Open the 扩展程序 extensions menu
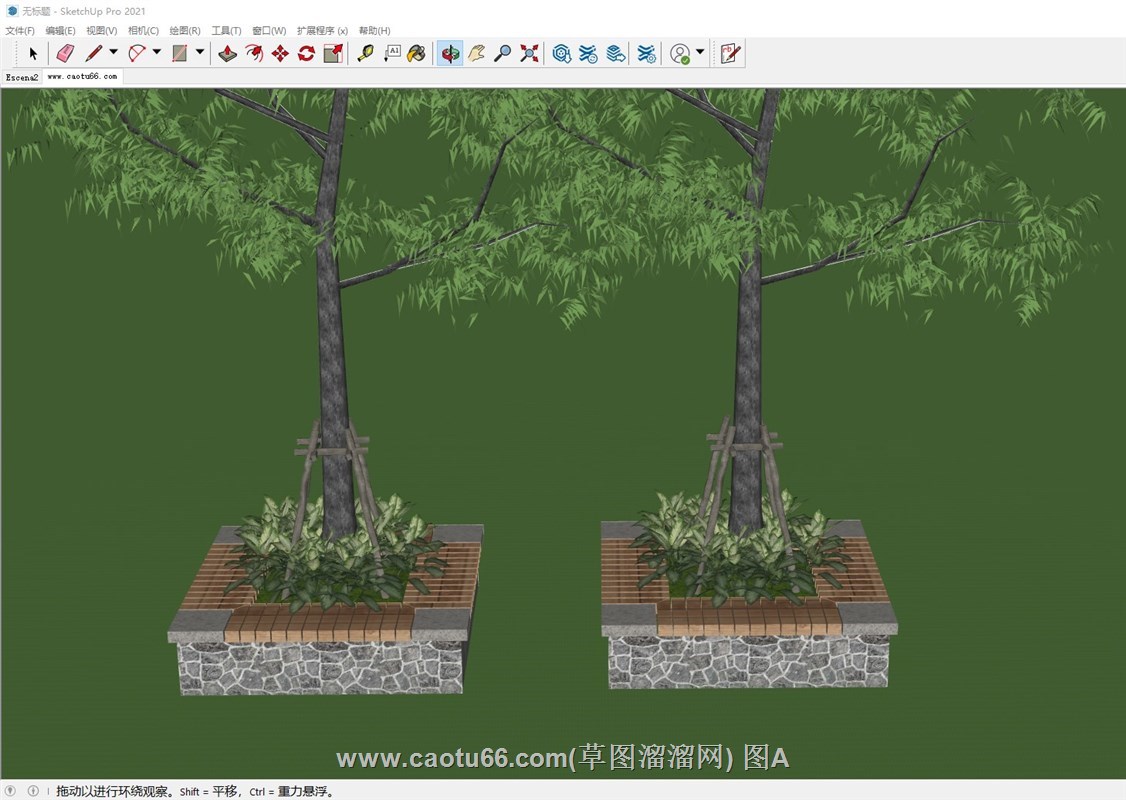Viewport: 1126px width, 800px height. point(322,31)
